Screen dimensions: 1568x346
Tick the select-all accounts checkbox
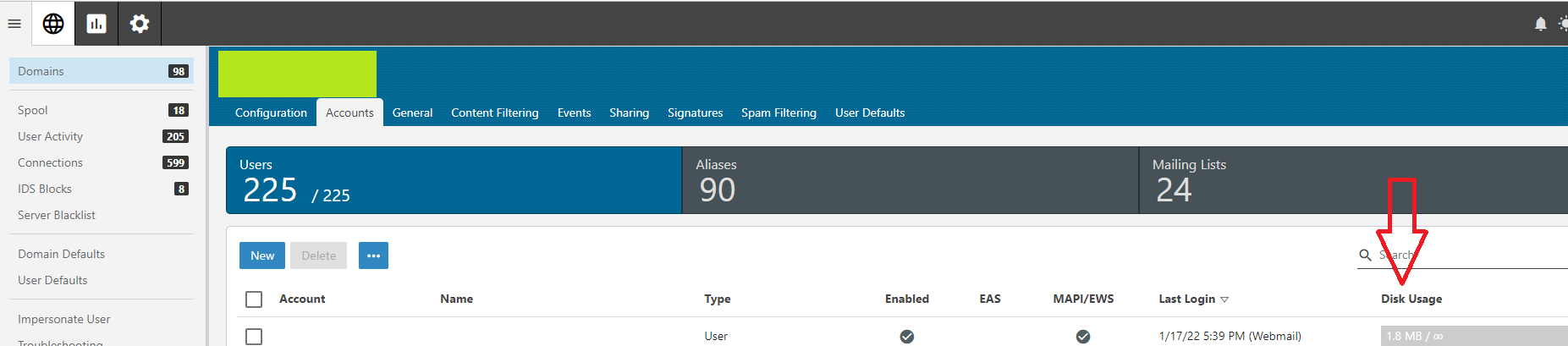point(254,299)
